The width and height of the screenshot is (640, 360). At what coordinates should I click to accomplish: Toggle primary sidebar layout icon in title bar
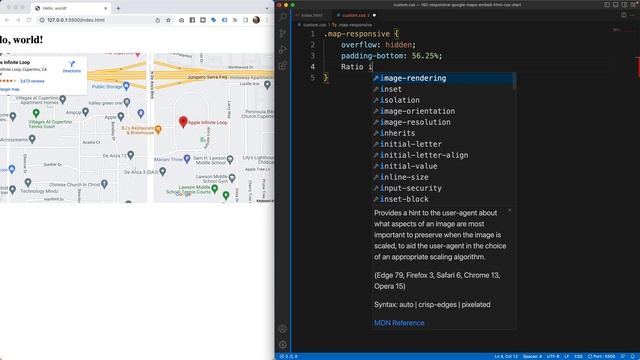point(607,5)
